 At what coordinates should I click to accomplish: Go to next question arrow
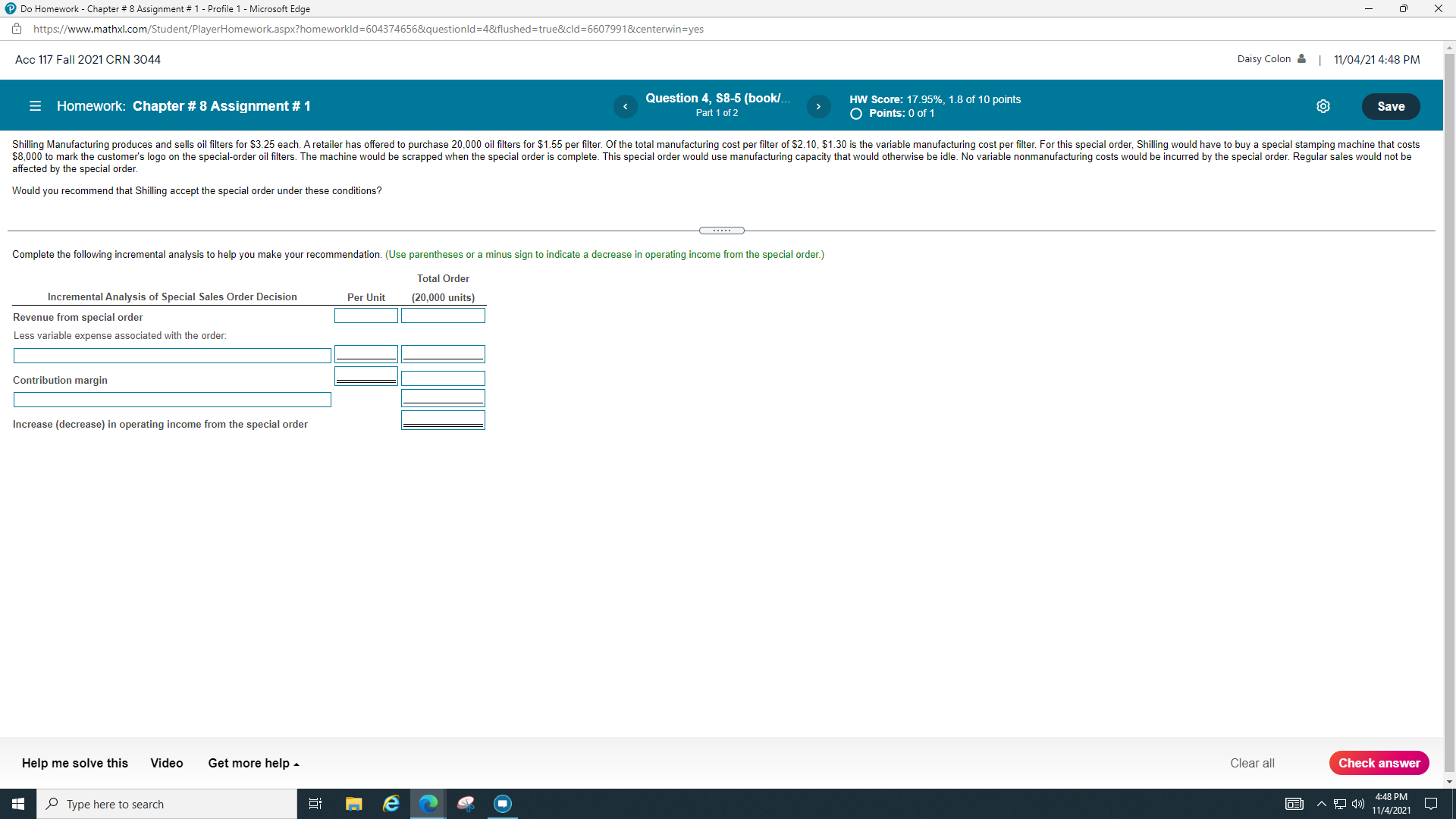pyautogui.click(x=818, y=106)
